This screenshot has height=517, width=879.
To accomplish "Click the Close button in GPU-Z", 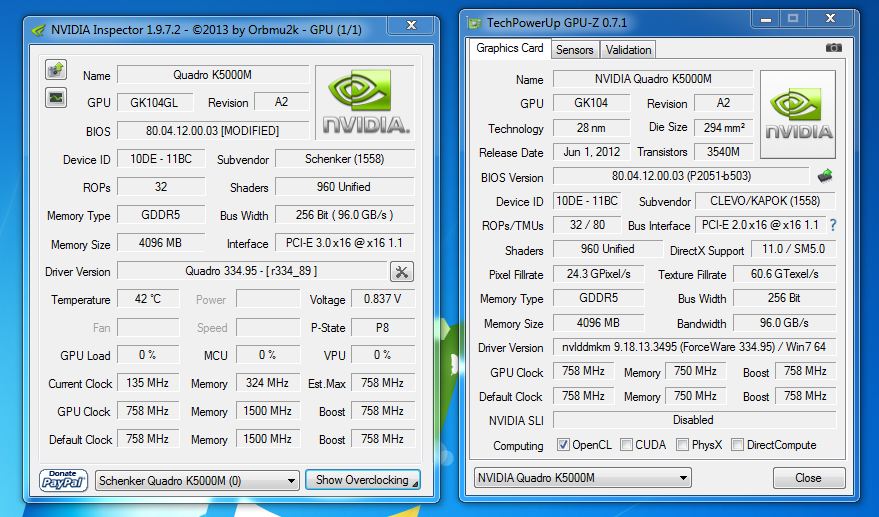I will click(x=808, y=478).
